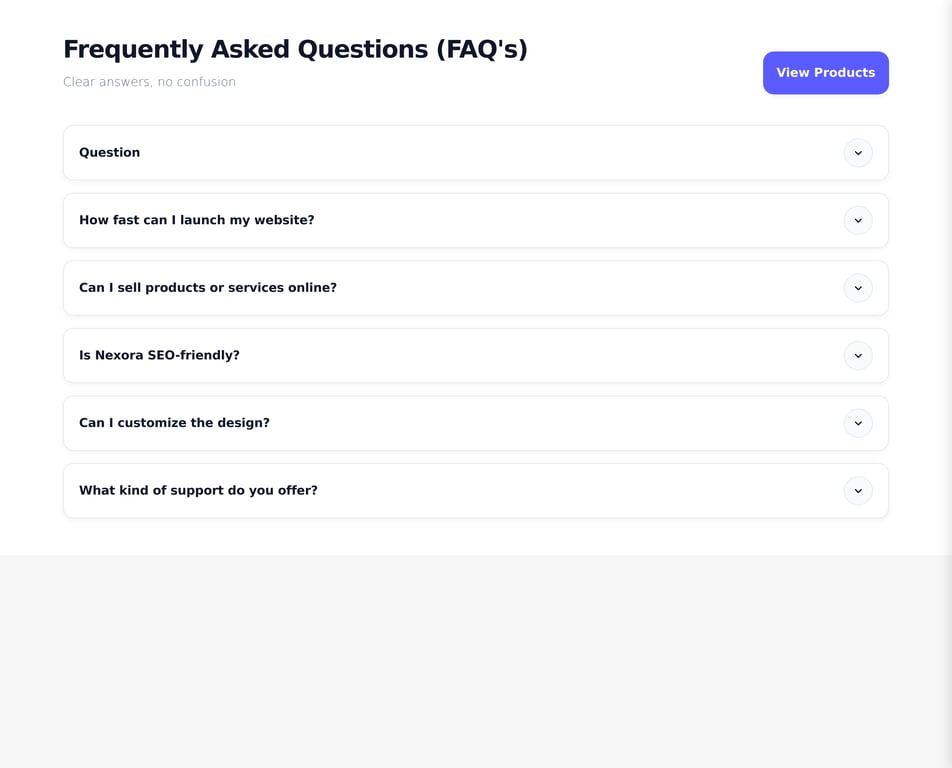Toggle the selling products online FAQ
This screenshot has width=952, height=768.
(475, 288)
